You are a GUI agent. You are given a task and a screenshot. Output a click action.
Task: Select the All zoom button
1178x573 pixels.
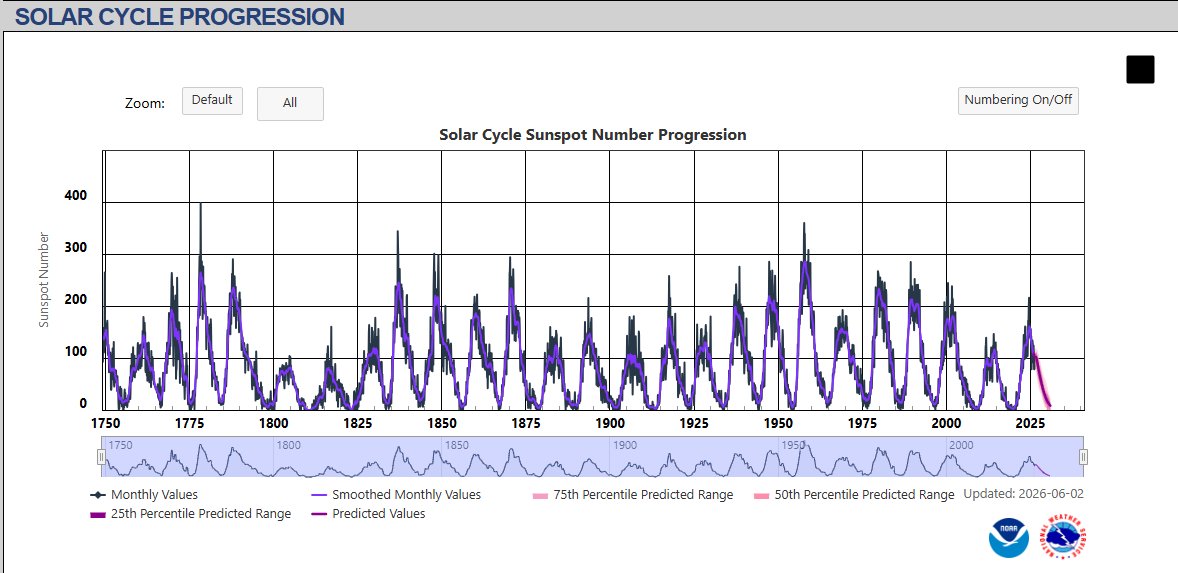(290, 104)
